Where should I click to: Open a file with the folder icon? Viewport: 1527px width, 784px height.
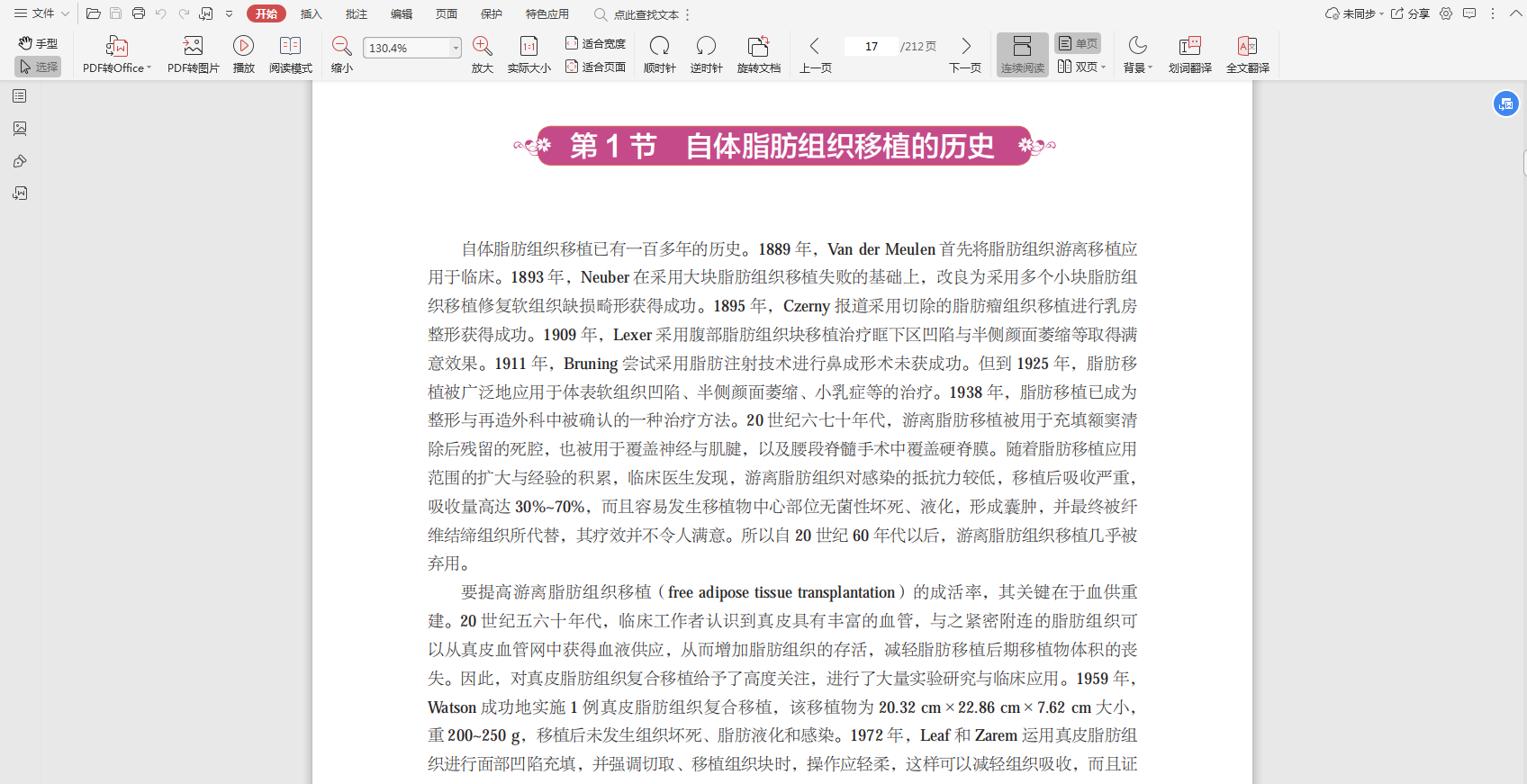(x=93, y=14)
